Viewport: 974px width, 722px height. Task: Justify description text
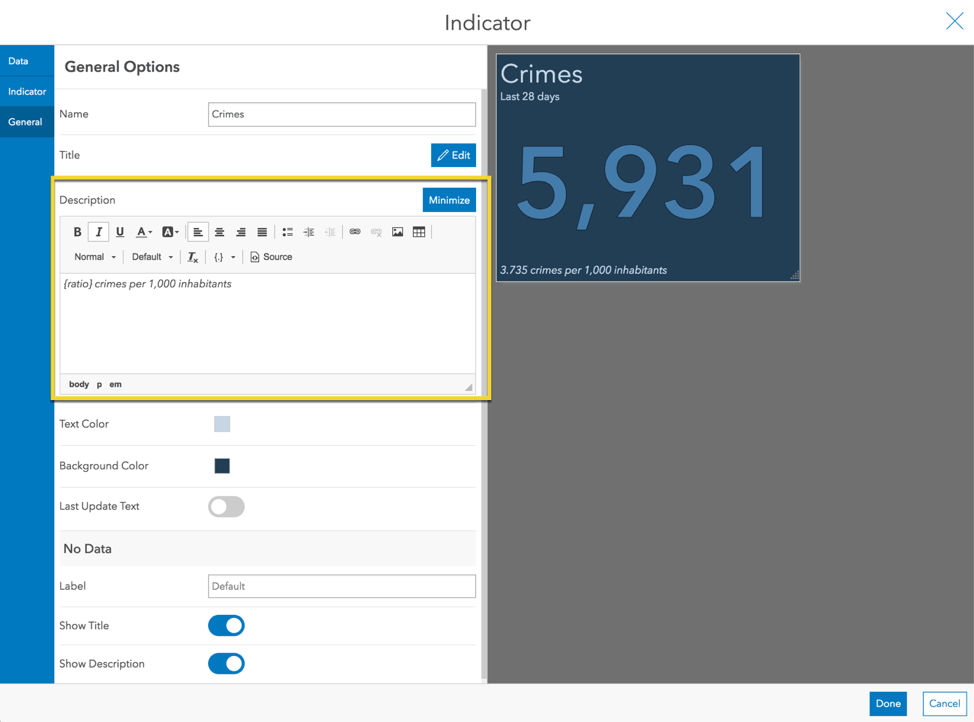pyautogui.click(x=262, y=232)
